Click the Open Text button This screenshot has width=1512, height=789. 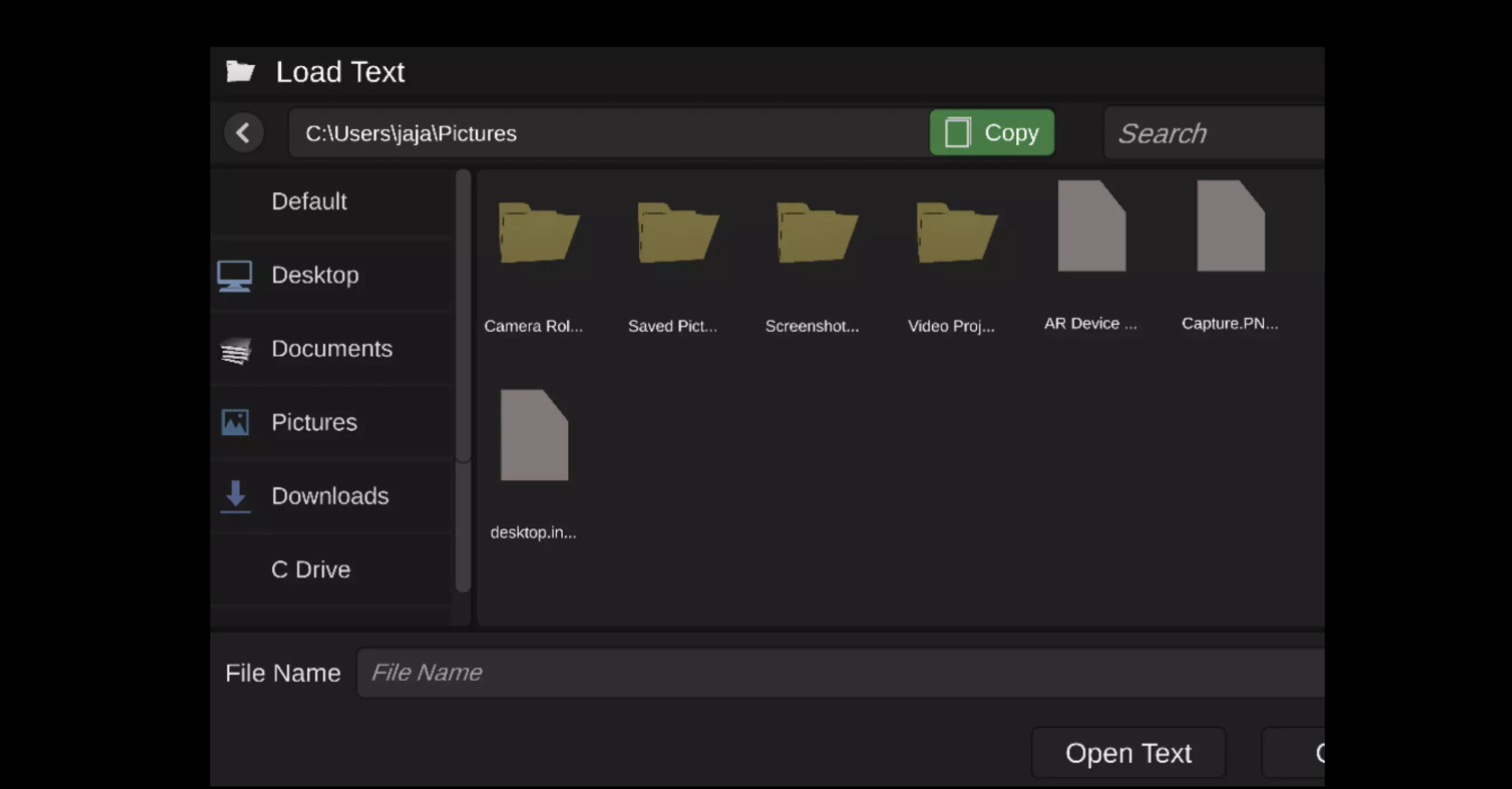click(1128, 753)
